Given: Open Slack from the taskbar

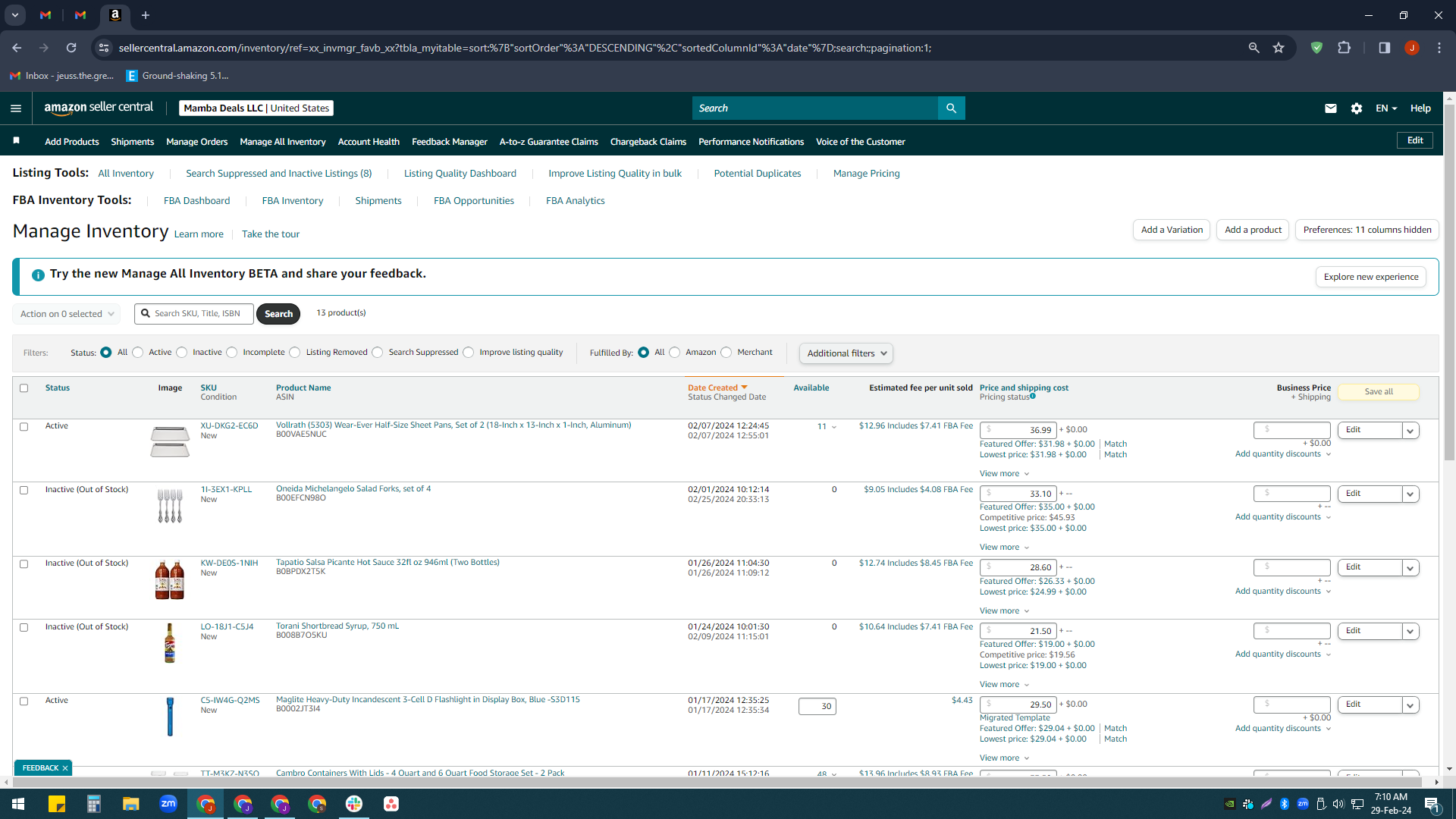Looking at the screenshot, I should pos(354,804).
